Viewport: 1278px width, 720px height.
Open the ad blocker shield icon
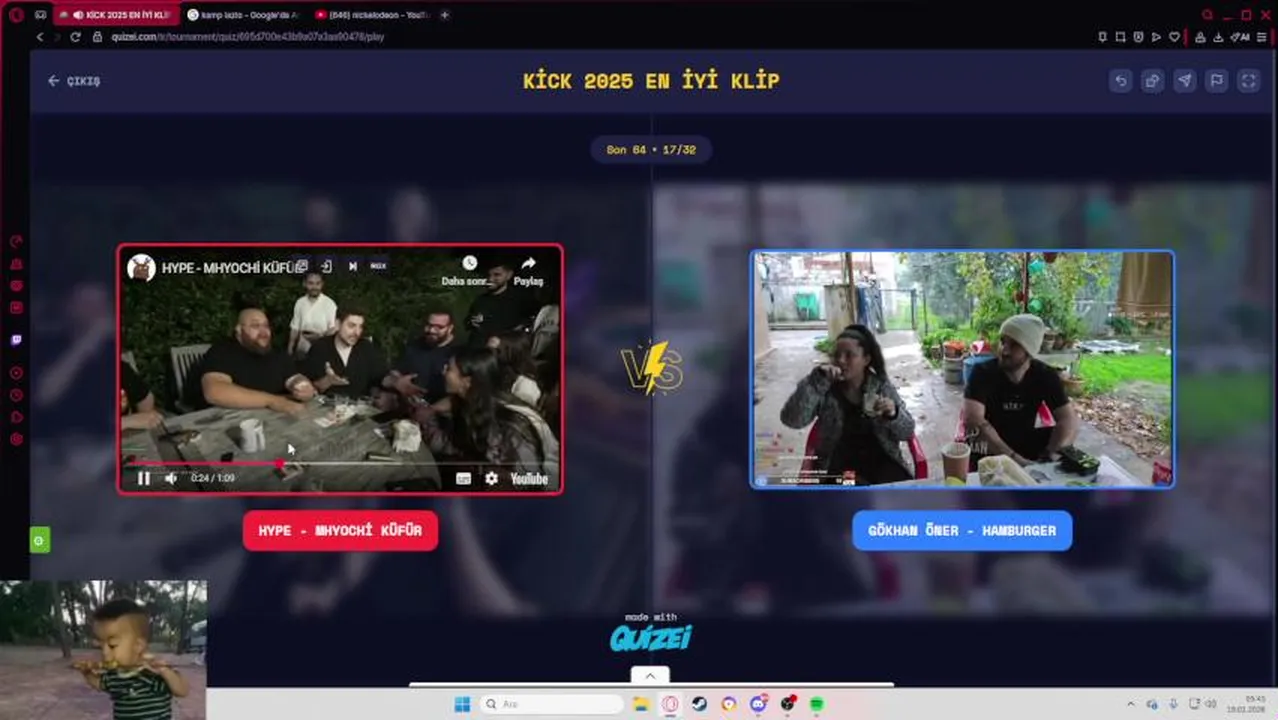[x=1138, y=37]
